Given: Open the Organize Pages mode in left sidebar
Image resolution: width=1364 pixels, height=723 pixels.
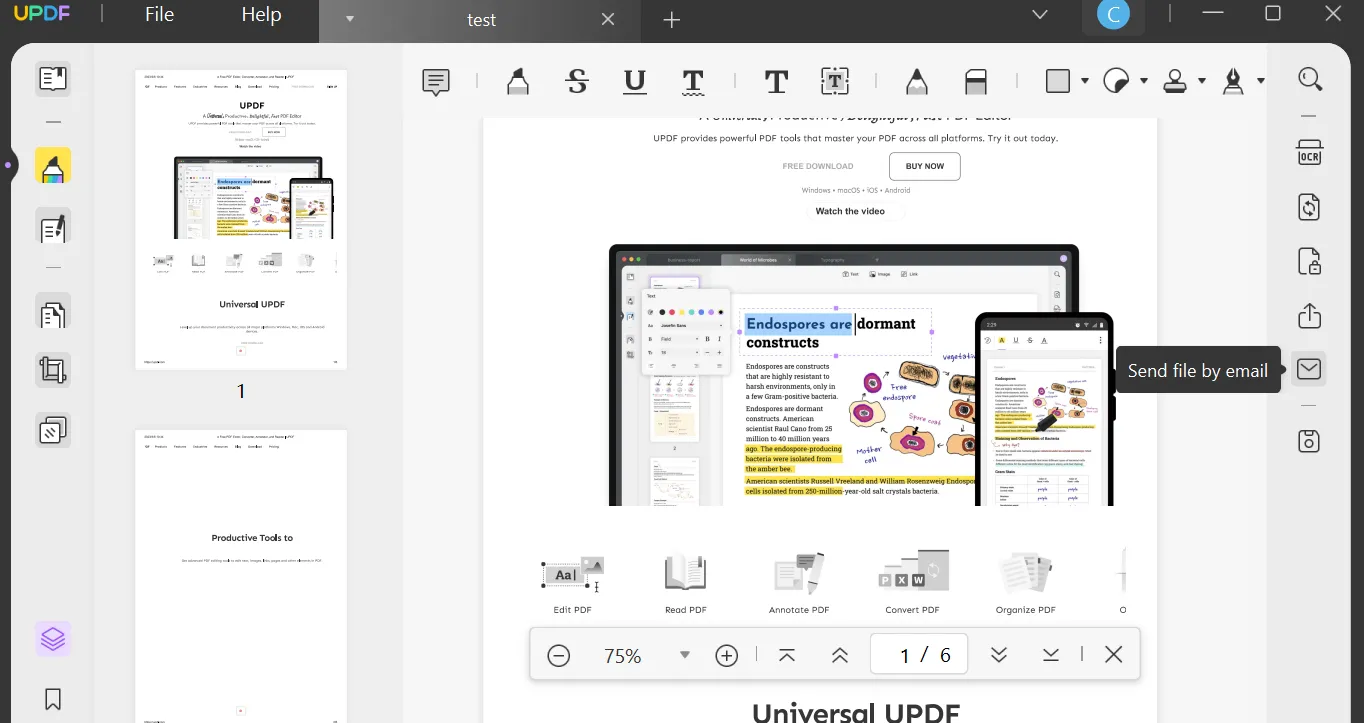Looking at the screenshot, I should [53, 314].
